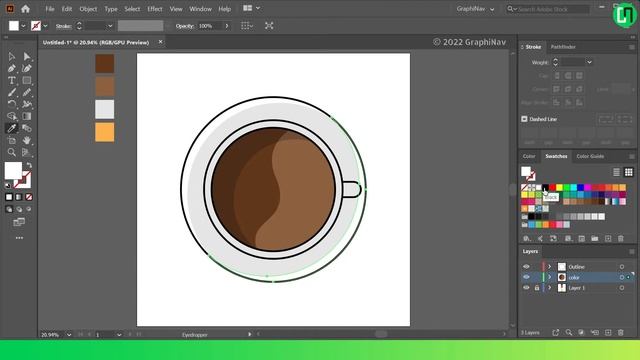Create new layer icon in Layers panel
This screenshot has width=640, height=360.
tap(608, 333)
